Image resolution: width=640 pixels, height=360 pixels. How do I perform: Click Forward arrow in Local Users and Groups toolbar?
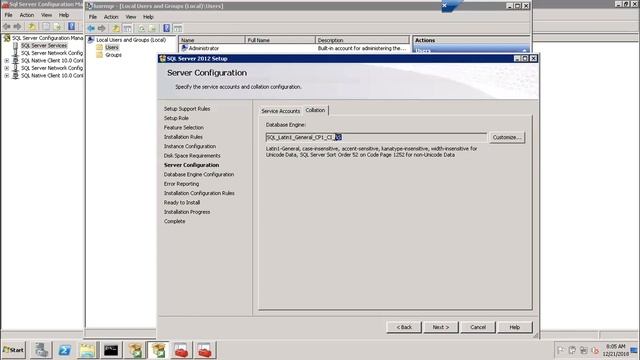101,28
